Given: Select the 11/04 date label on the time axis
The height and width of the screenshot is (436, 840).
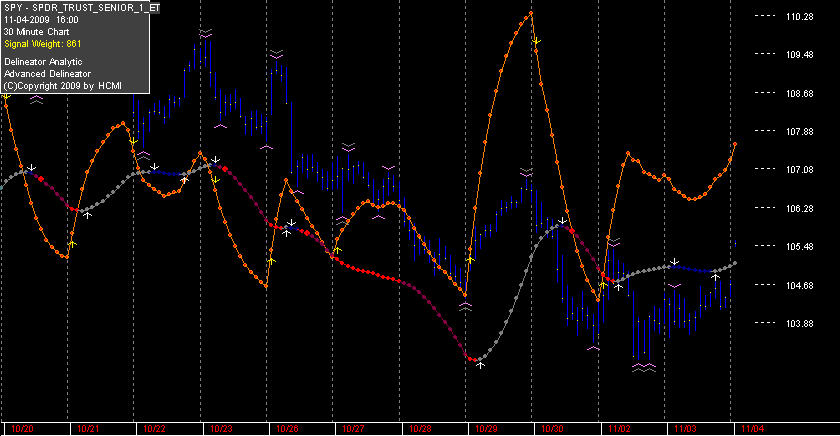Looking at the screenshot, I should click(752, 429).
